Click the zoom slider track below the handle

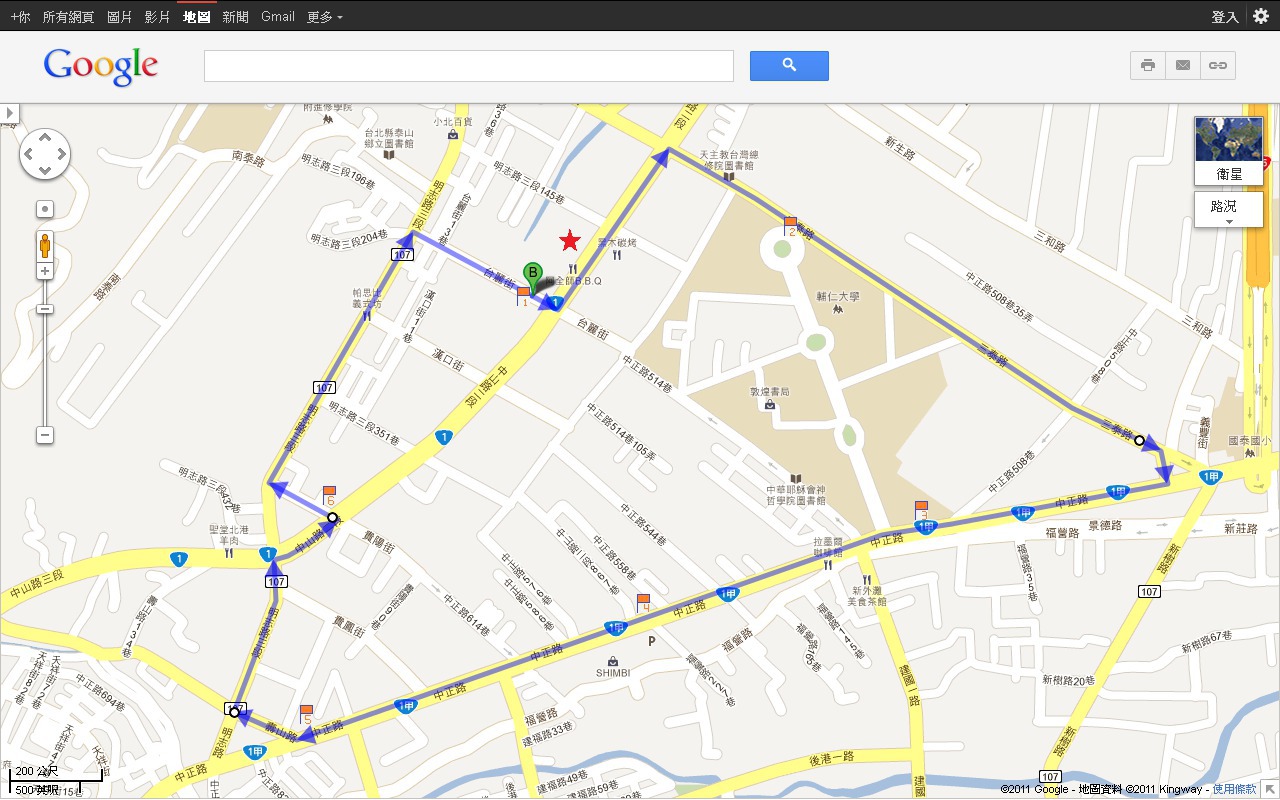(45, 370)
